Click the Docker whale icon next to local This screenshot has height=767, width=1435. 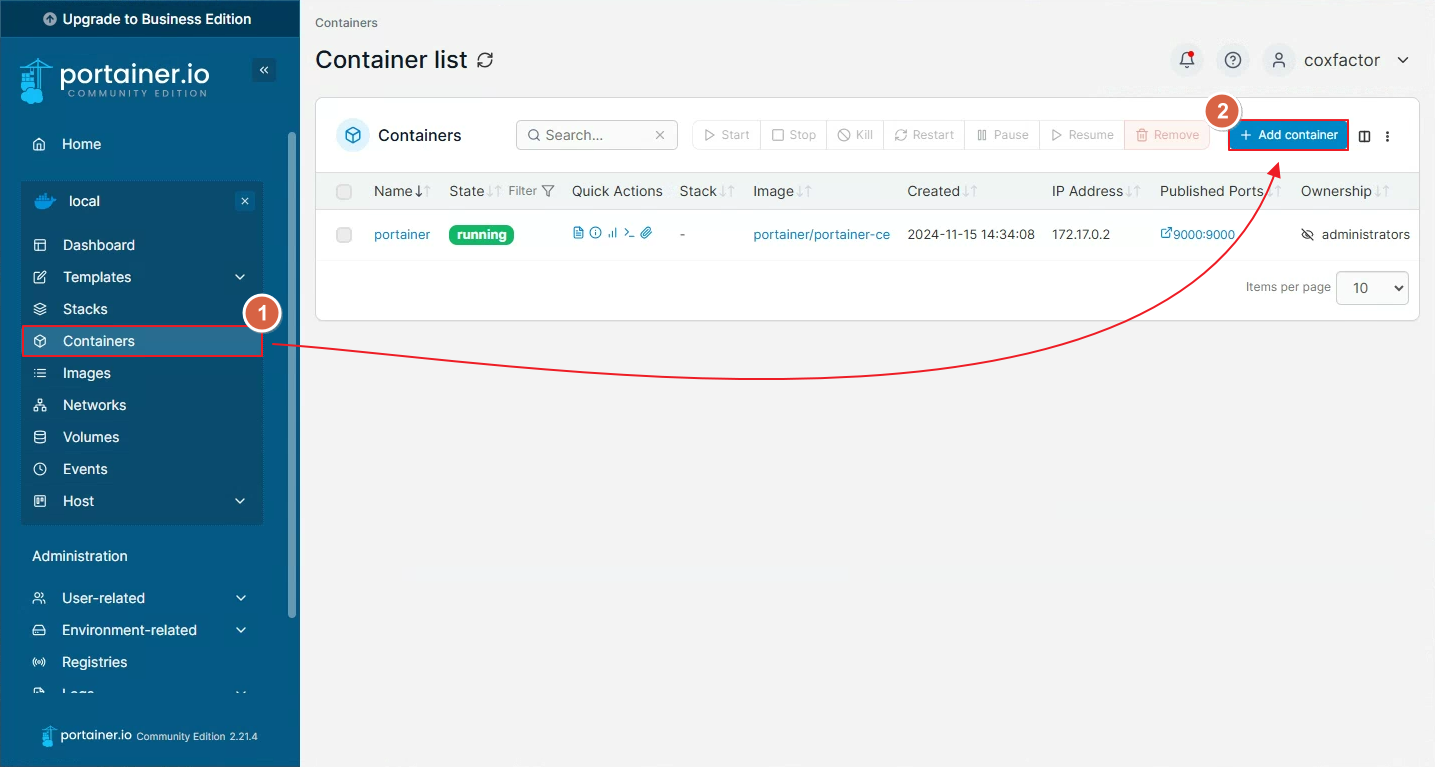[x=45, y=201]
